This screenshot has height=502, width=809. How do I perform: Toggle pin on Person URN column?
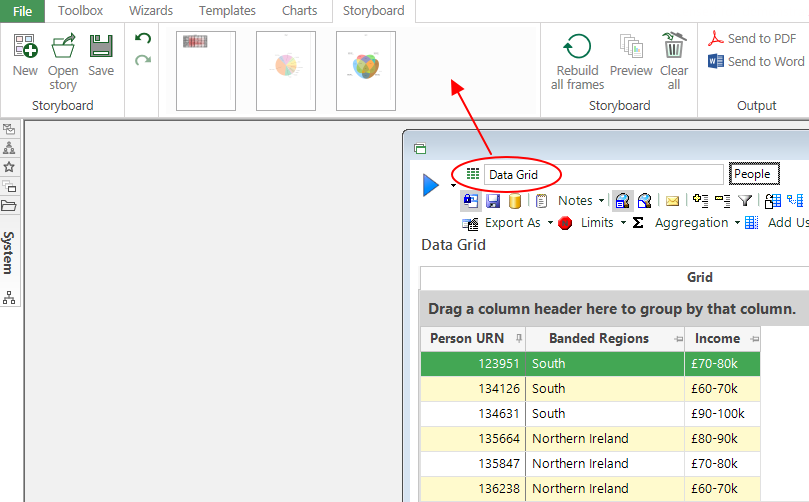pos(519,338)
